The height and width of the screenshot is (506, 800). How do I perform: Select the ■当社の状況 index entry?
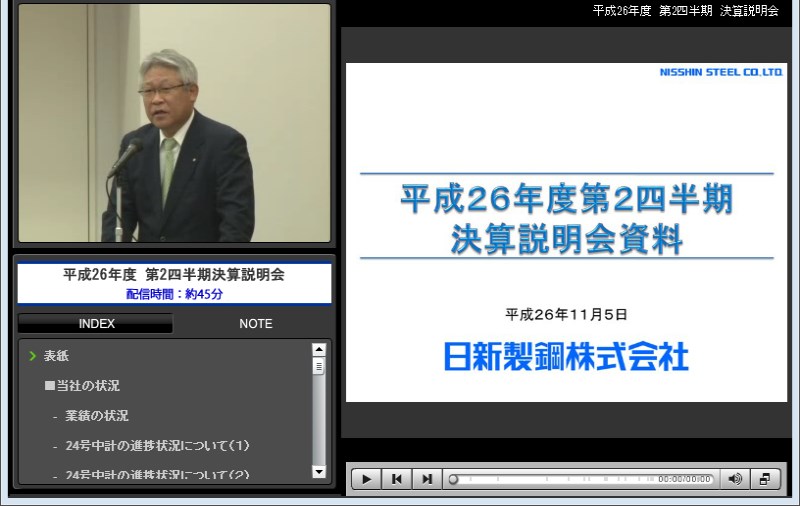82,386
